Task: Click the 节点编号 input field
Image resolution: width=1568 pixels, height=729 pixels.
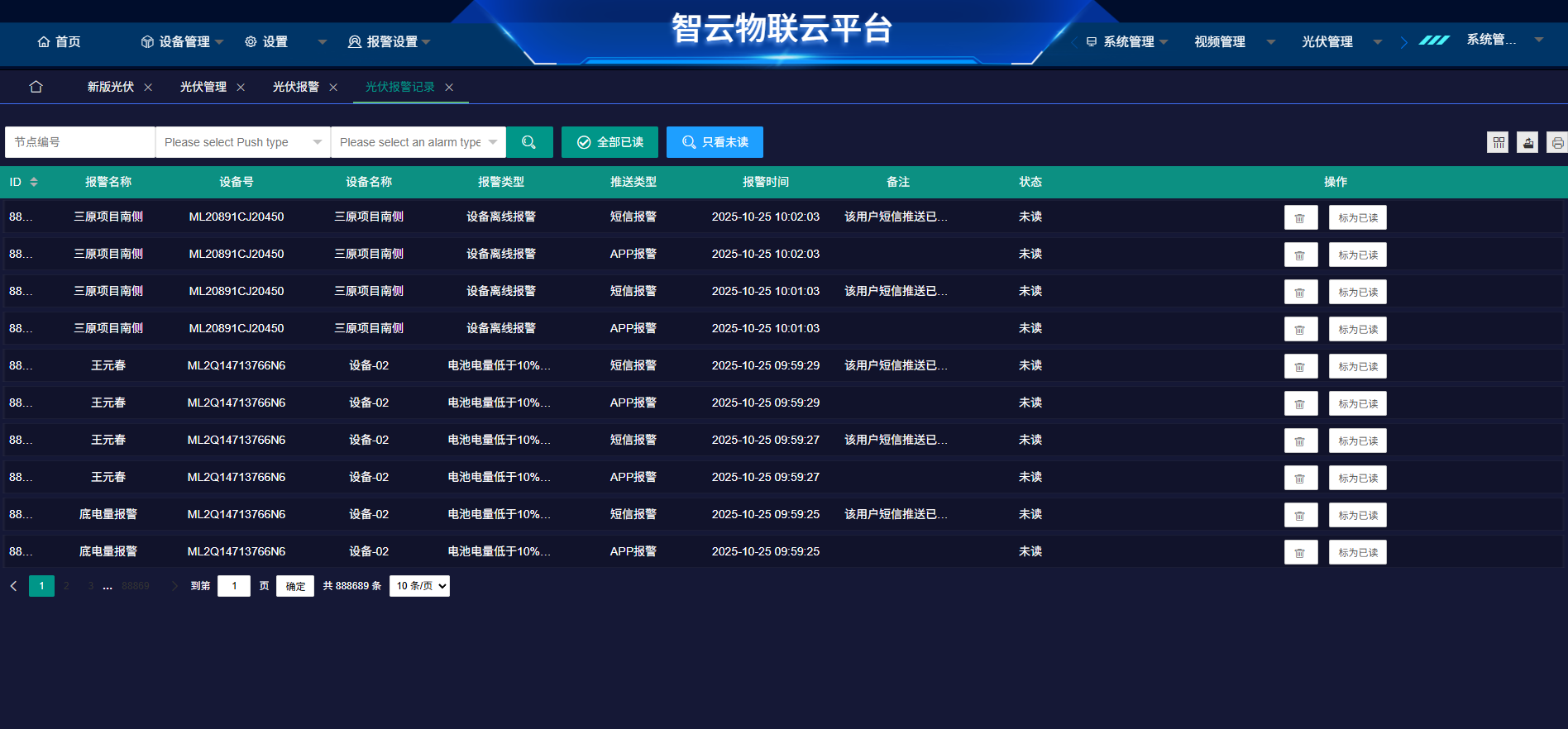Action: [80, 142]
